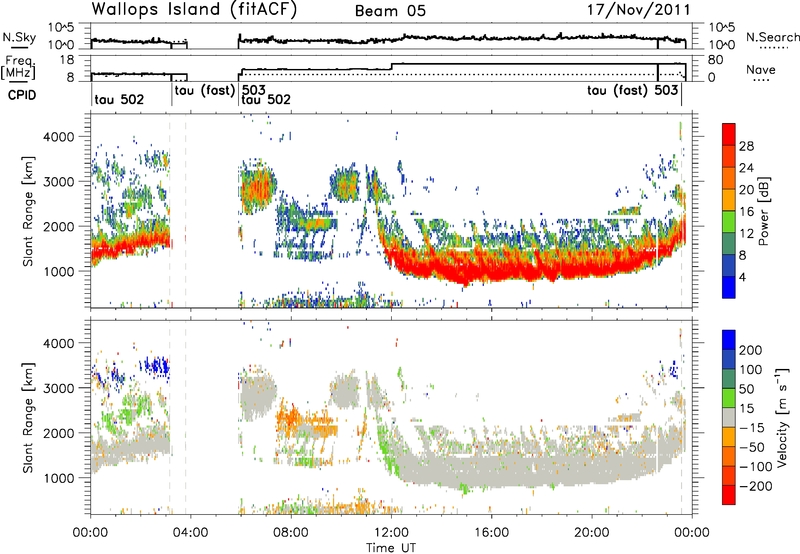The width and height of the screenshot is (800, 554).
Task: Click the "04:00" time axis label
Action: 190,533
